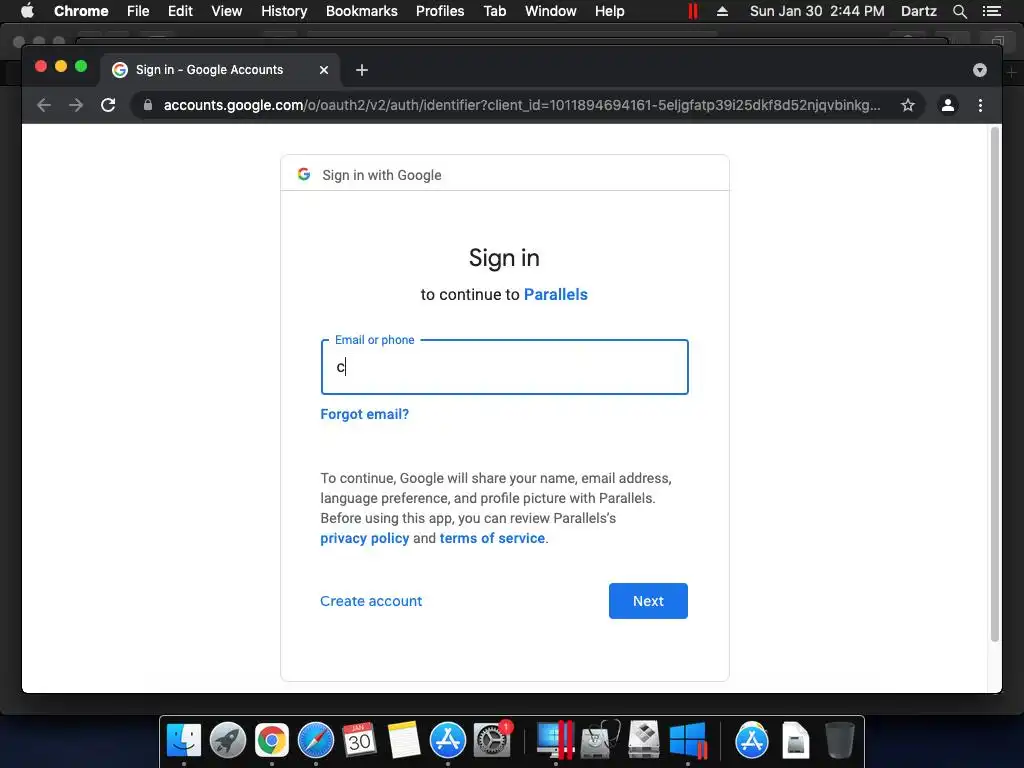The height and width of the screenshot is (768, 1024).
Task: Open the Apple menu
Action: (27, 11)
